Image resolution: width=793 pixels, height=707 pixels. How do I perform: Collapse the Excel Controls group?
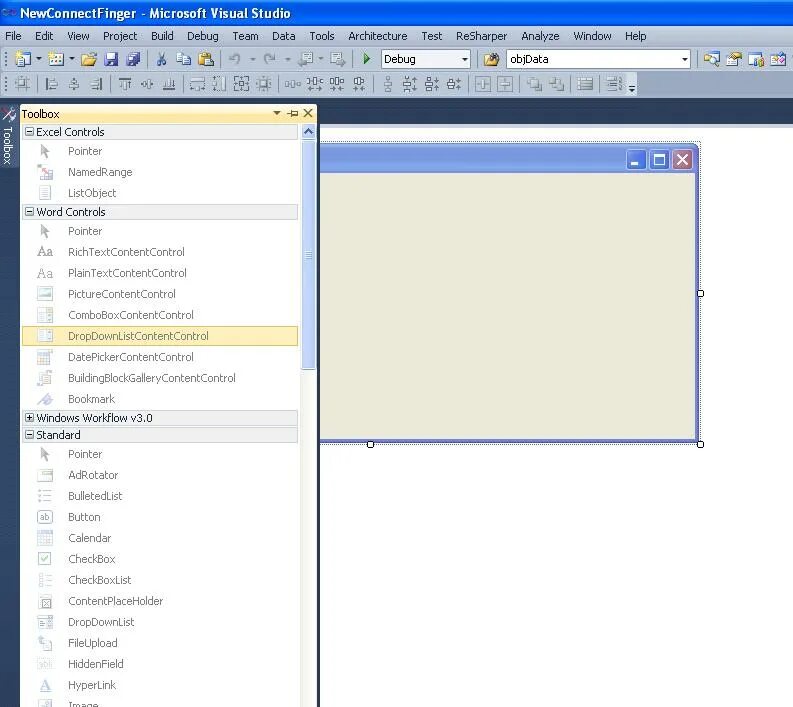[29, 131]
